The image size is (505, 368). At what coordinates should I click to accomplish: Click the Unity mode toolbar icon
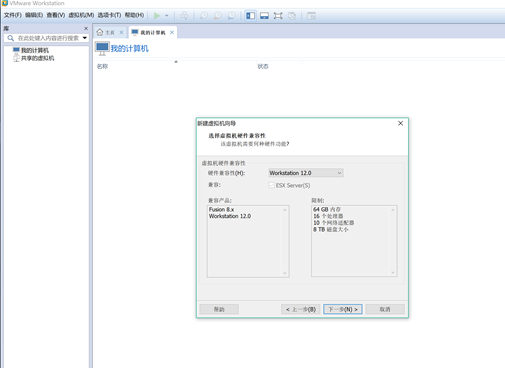[x=292, y=16]
